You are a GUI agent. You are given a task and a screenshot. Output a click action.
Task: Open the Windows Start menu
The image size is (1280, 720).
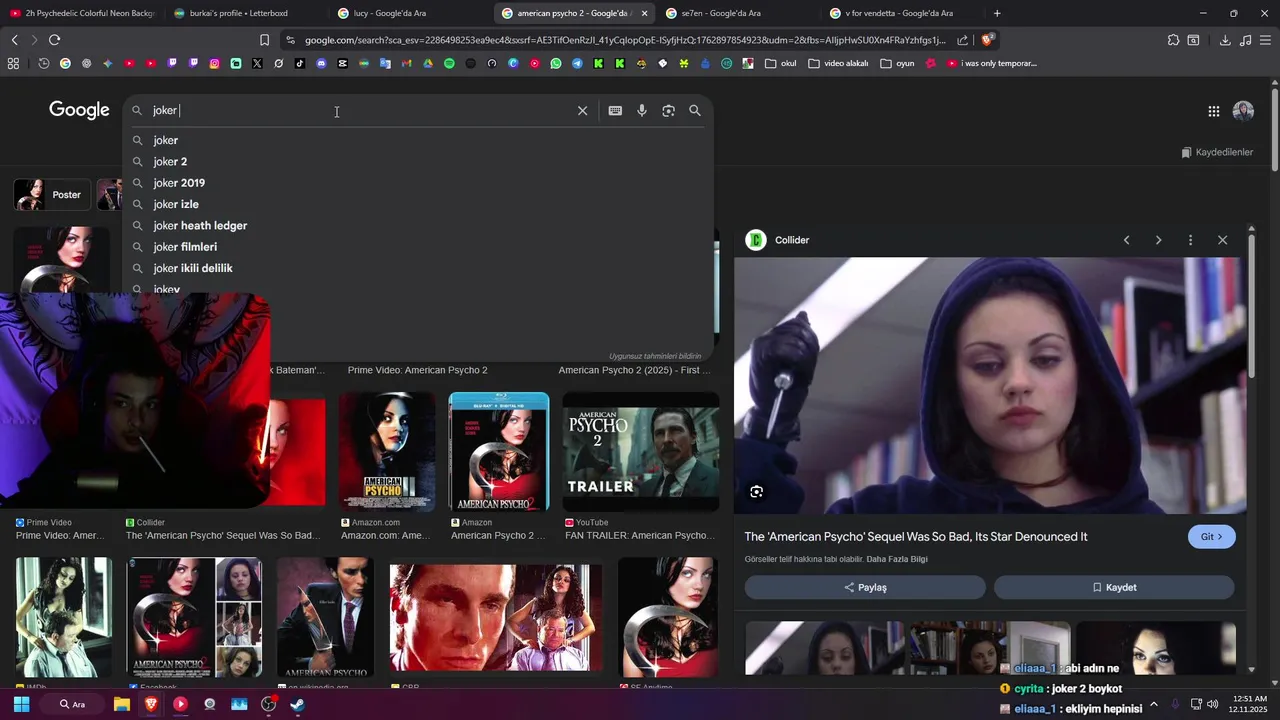pyautogui.click(x=21, y=704)
